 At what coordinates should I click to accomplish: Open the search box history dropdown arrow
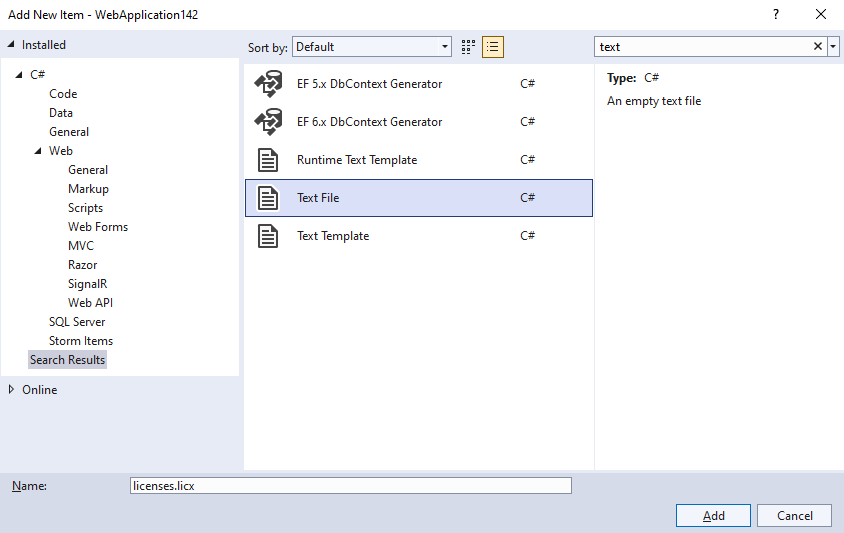click(x=833, y=47)
